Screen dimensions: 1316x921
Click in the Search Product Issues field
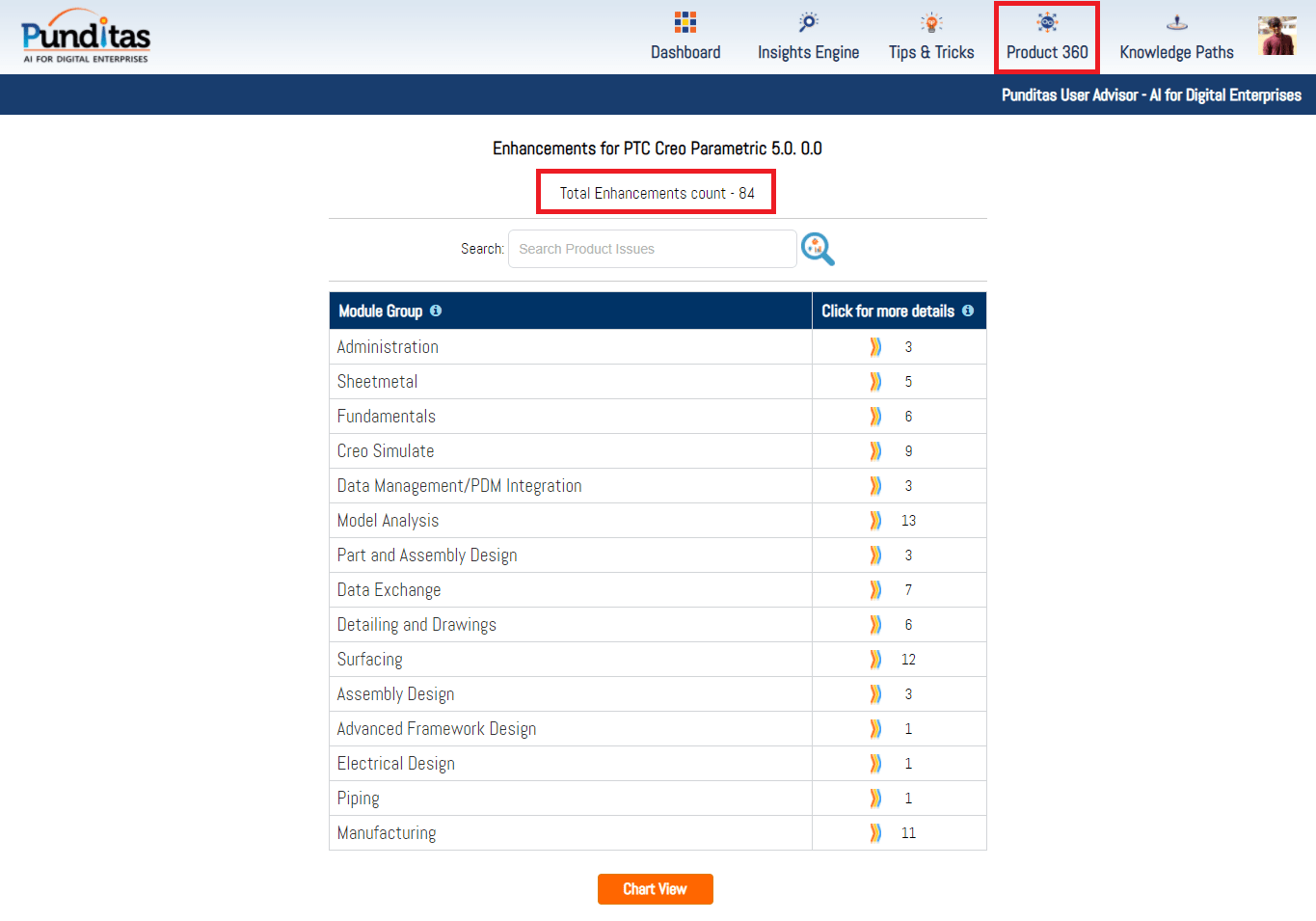coord(652,249)
